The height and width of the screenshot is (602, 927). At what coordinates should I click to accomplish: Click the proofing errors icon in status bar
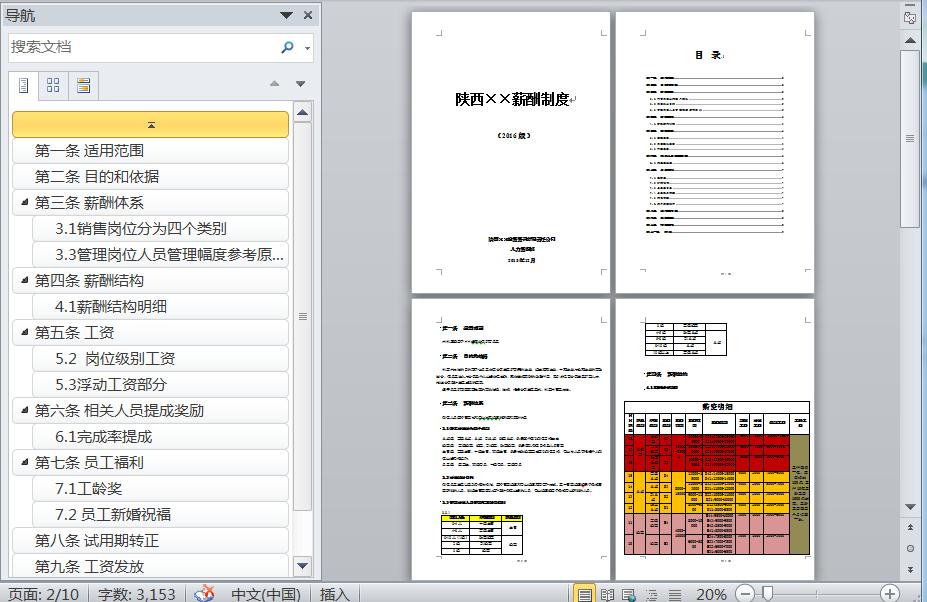pos(205,593)
